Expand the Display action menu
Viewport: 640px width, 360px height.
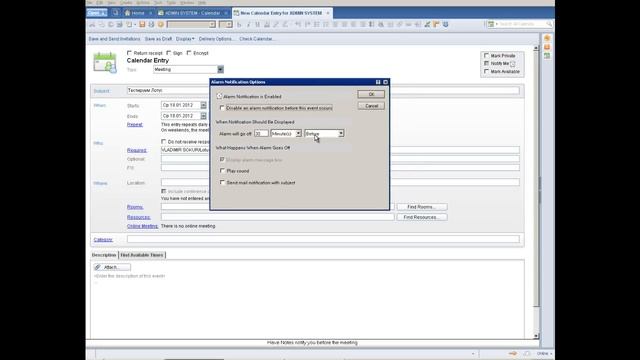click(x=185, y=39)
